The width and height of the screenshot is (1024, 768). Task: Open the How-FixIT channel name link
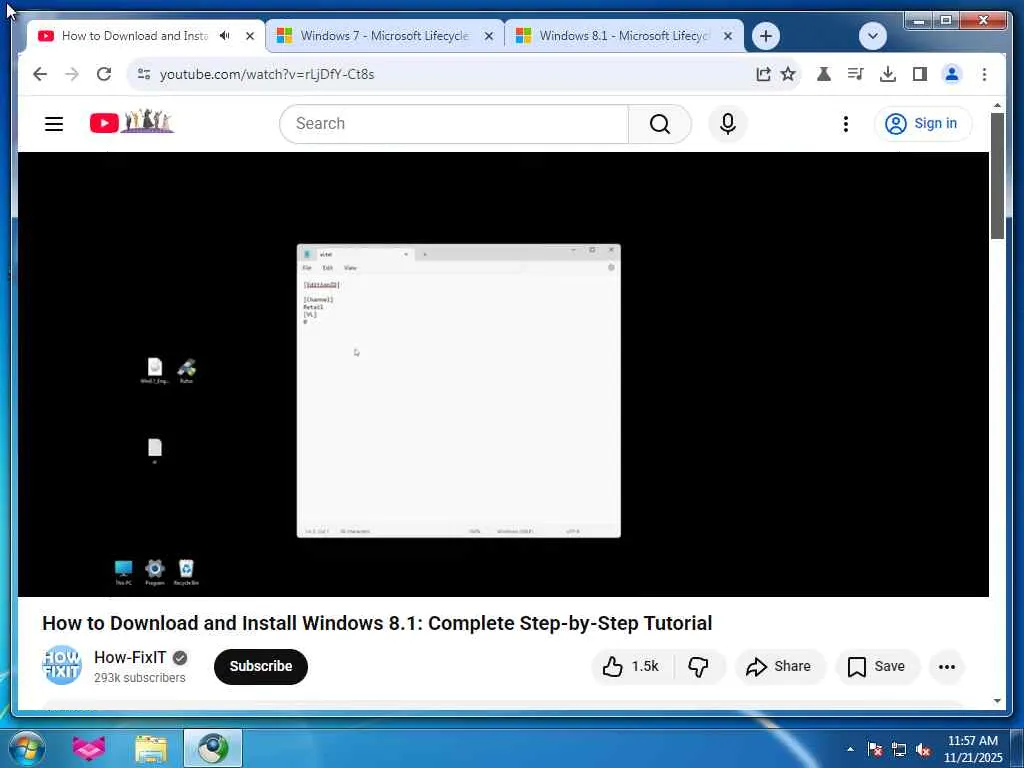click(x=130, y=657)
